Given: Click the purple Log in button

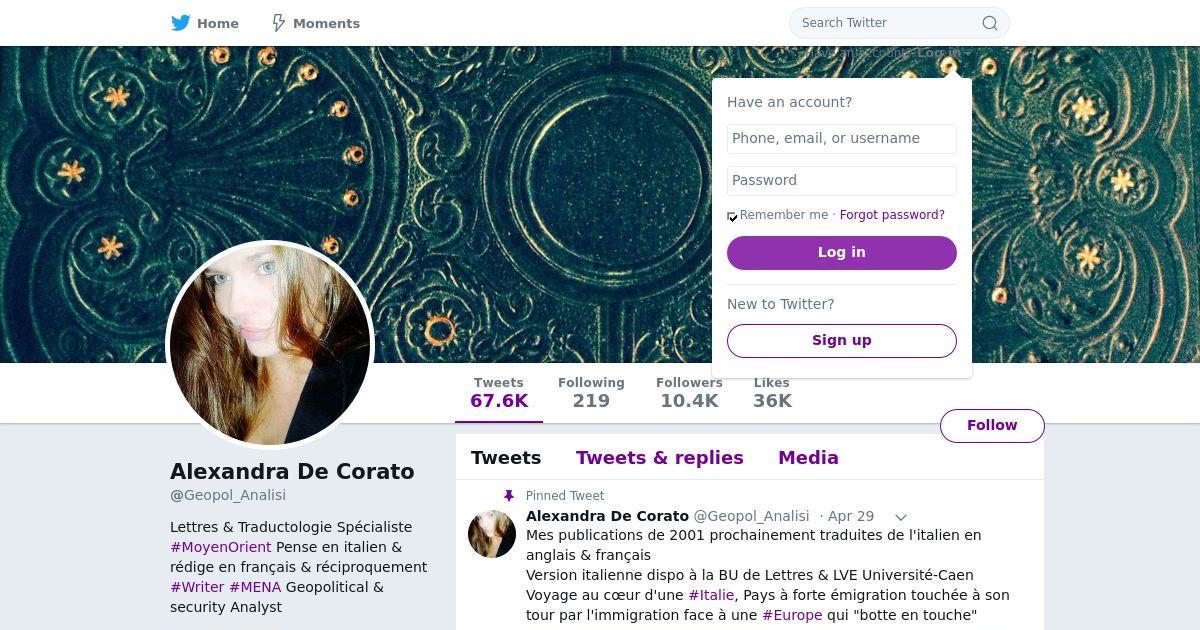Looking at the screenshot, I should pos(842,253).
